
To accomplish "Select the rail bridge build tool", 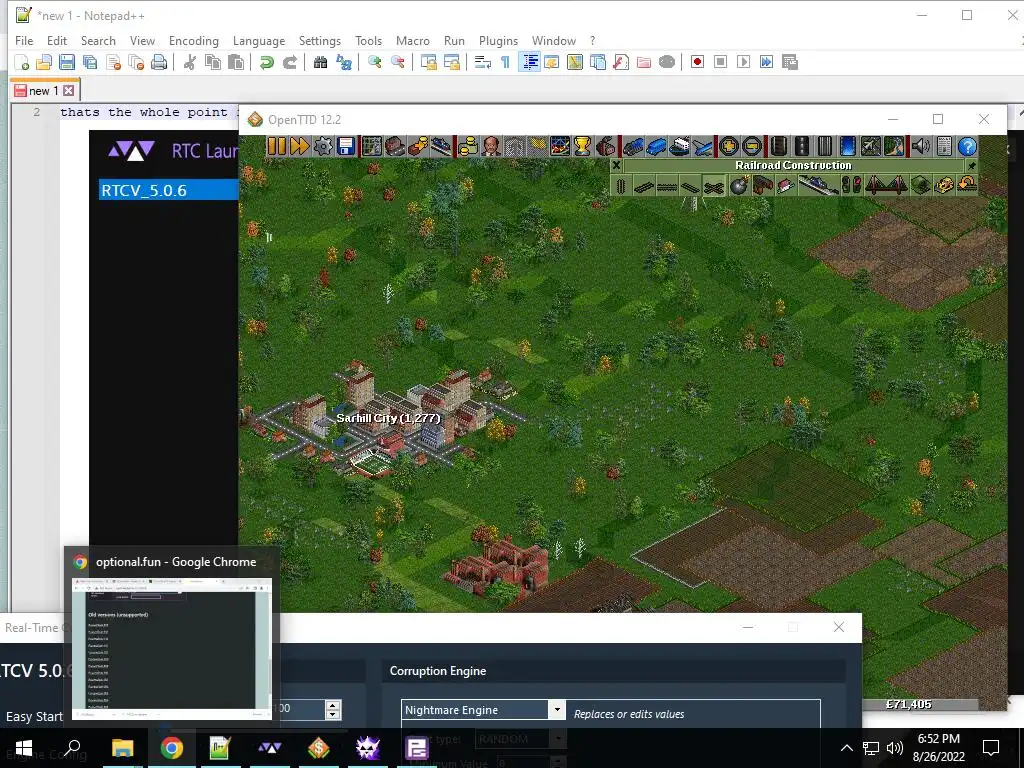I will tap(886, 185).
